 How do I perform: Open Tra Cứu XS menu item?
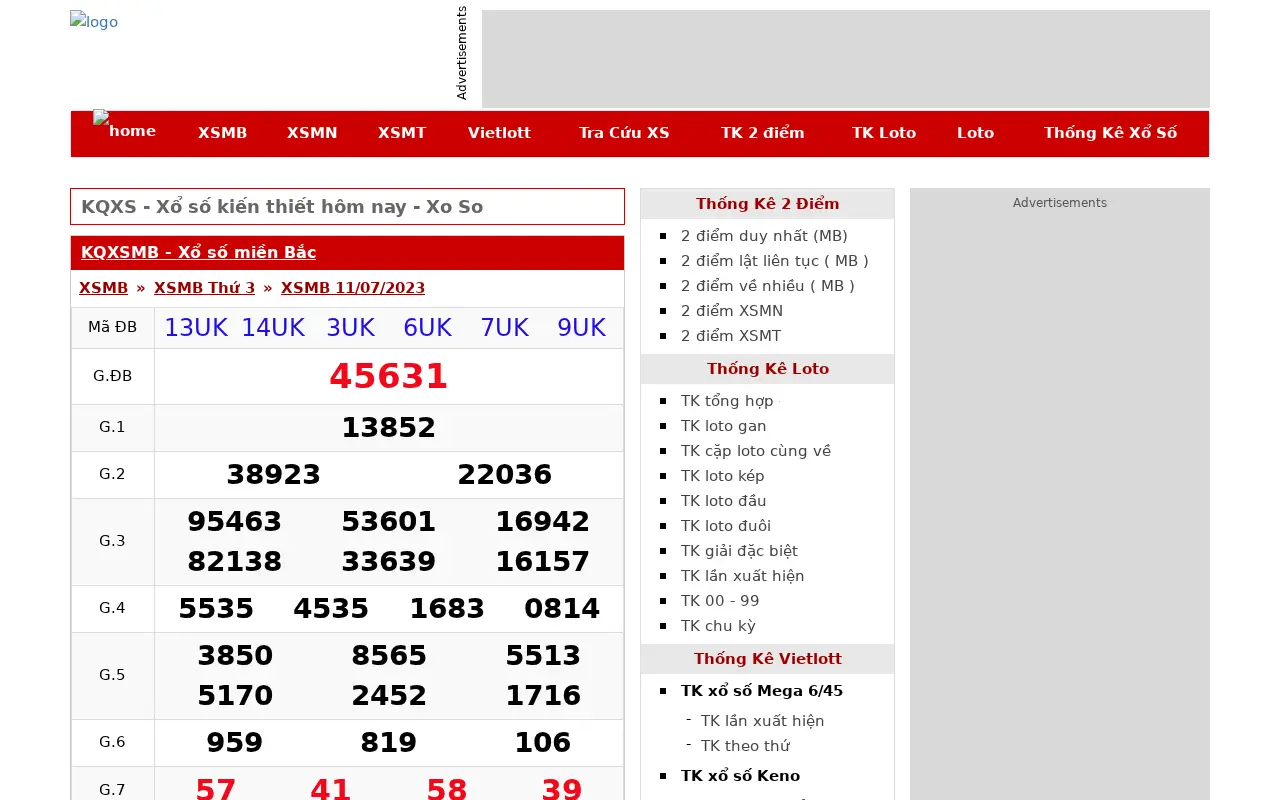(624, 133)
